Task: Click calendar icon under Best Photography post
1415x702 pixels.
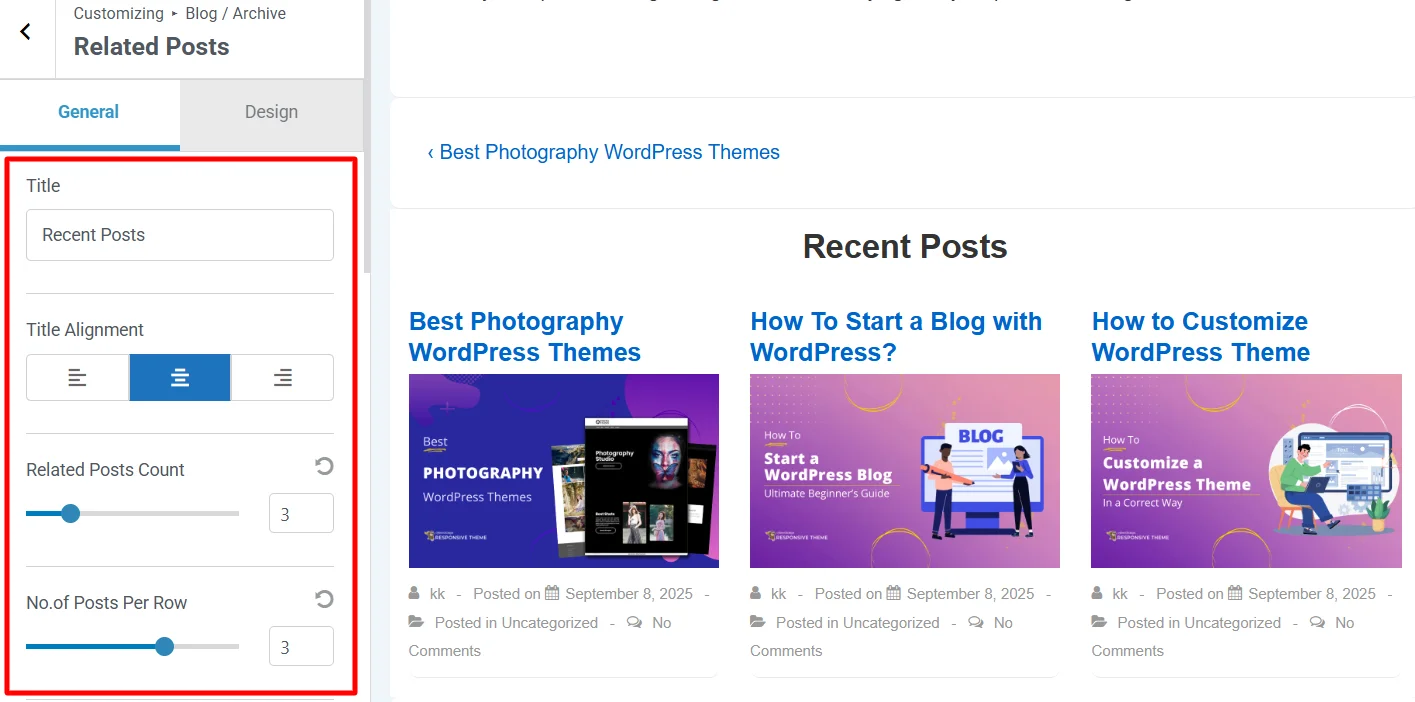Action: [x=552, y=593]
